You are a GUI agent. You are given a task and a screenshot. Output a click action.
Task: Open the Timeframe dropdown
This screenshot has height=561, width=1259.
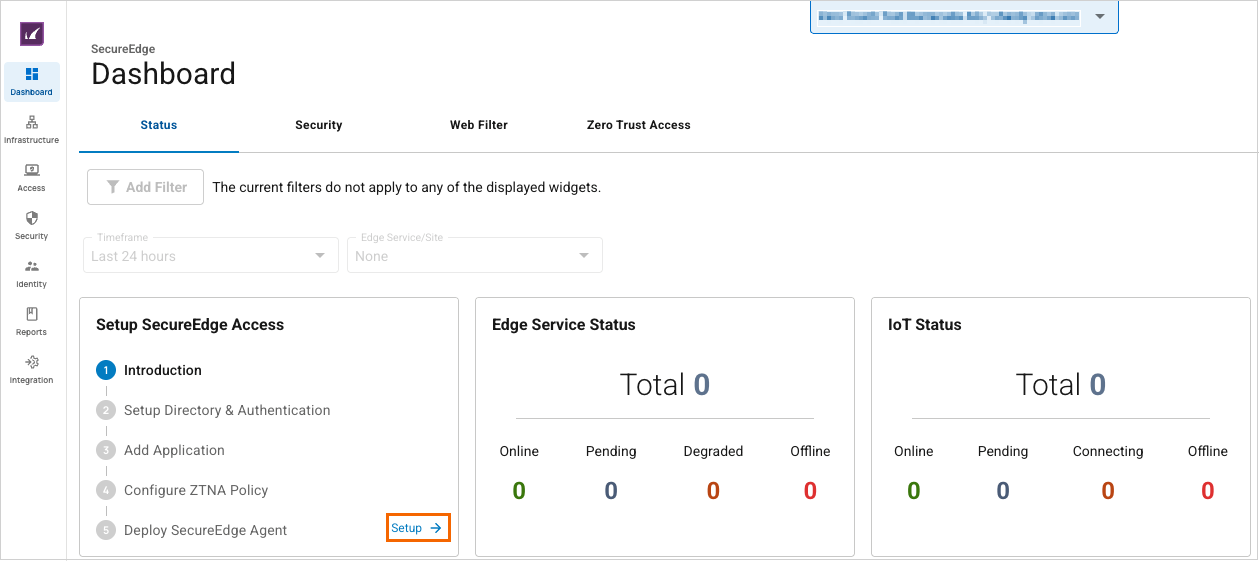pyautogui.click(x=208, y=256)
